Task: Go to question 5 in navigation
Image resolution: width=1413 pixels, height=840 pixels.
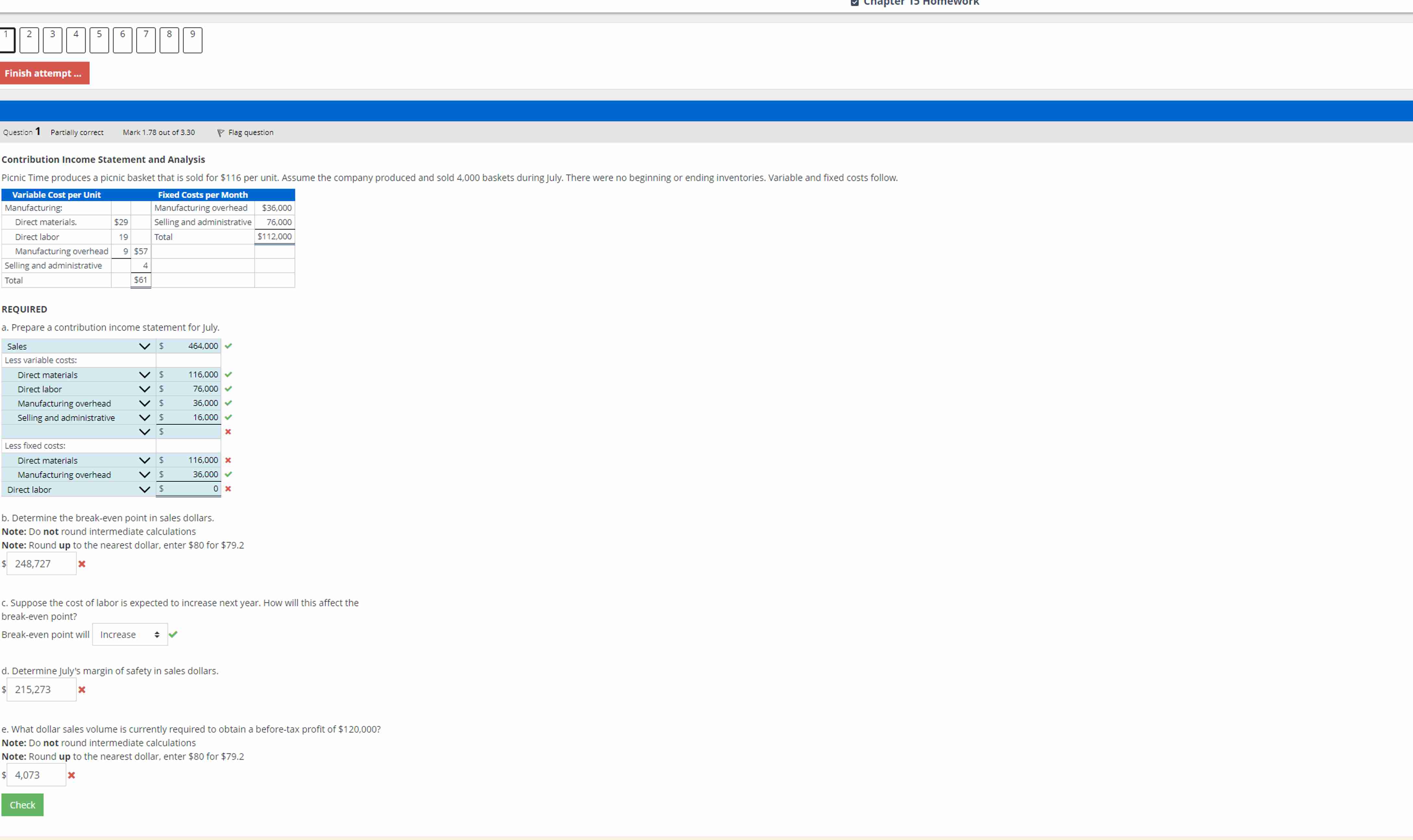Action: click(99, 40)
